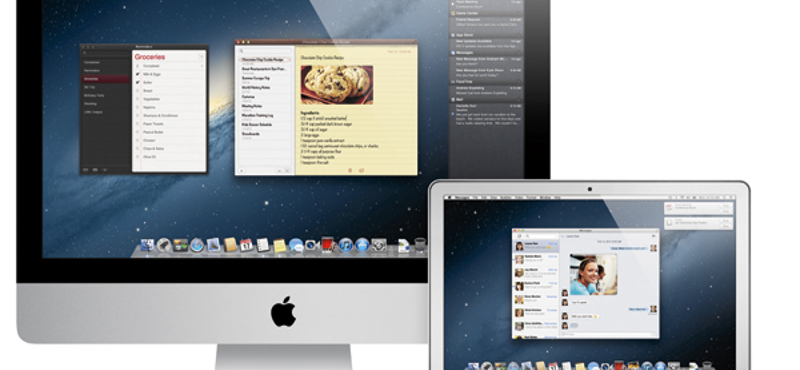This screenshot has width=800, height=370.
Task: Open the yellow Notes icon in dock
Action: tap(280, 245)
